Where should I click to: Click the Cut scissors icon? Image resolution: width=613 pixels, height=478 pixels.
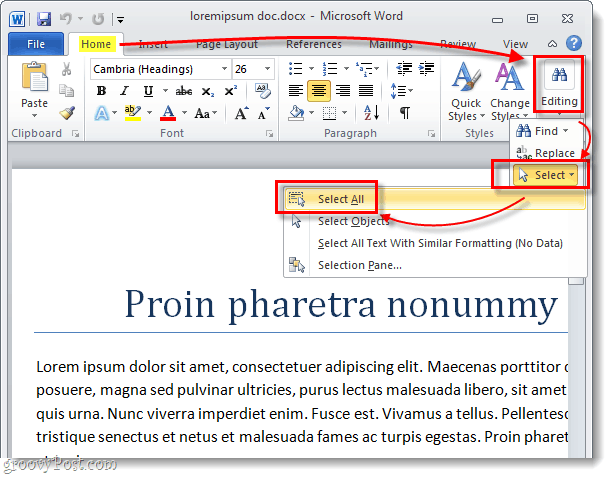[66, 70]
